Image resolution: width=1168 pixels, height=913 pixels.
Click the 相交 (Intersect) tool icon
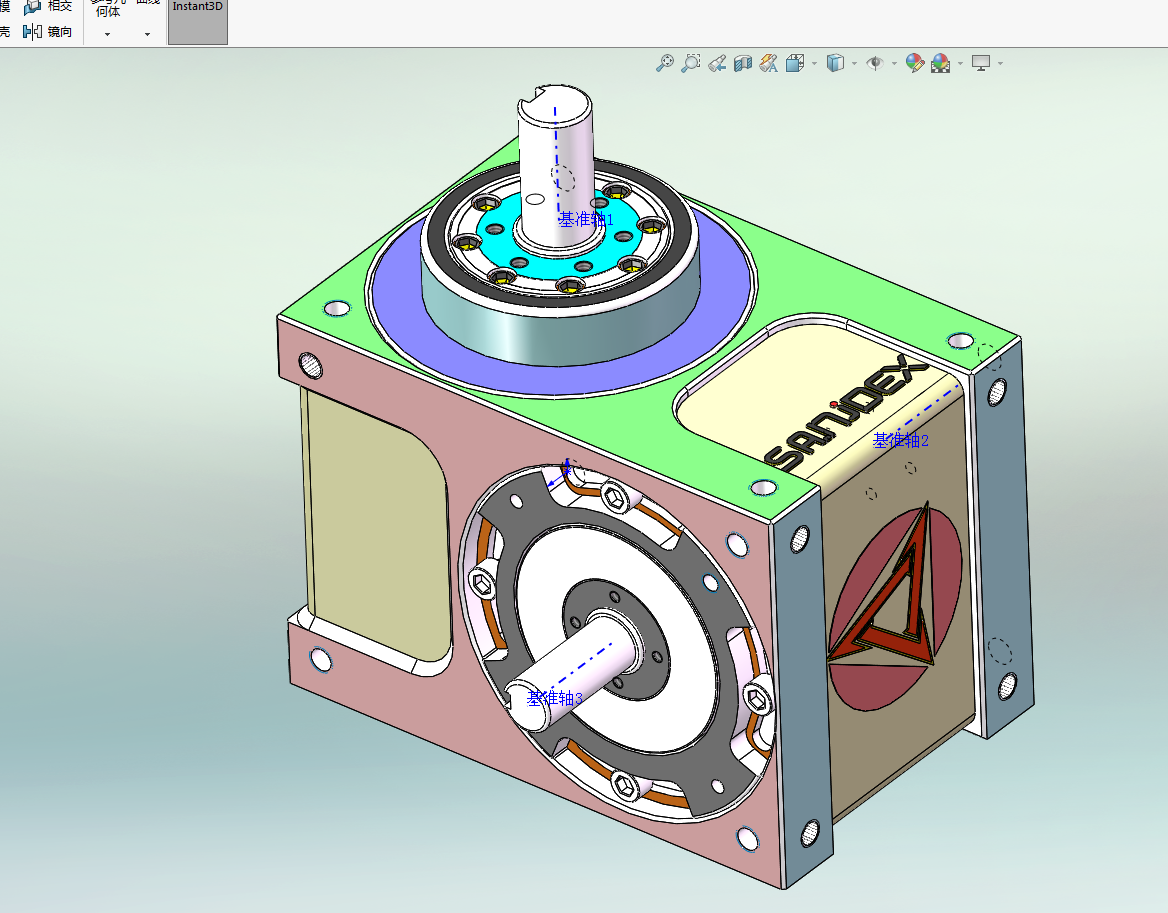32,7
